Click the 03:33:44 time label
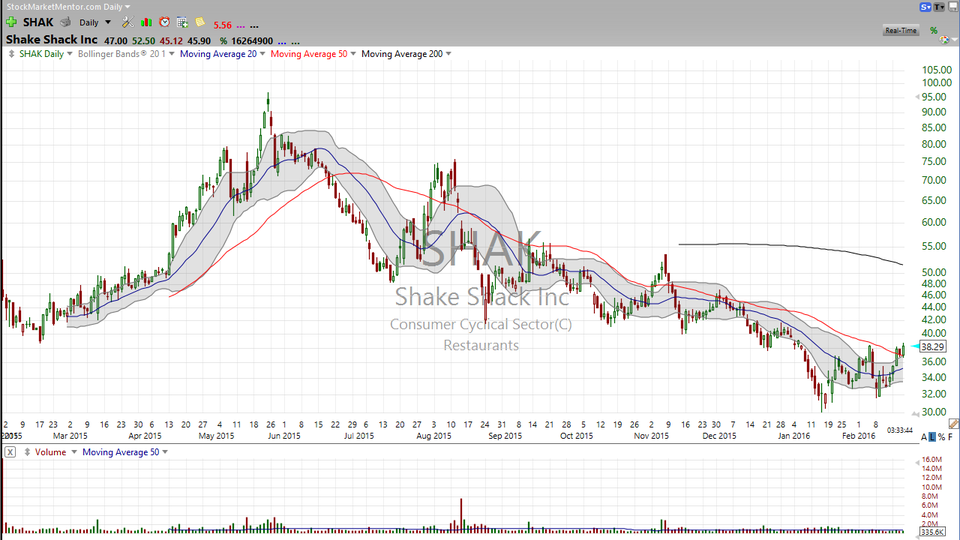Screen dimensions: 960x540 click(899, 430)
